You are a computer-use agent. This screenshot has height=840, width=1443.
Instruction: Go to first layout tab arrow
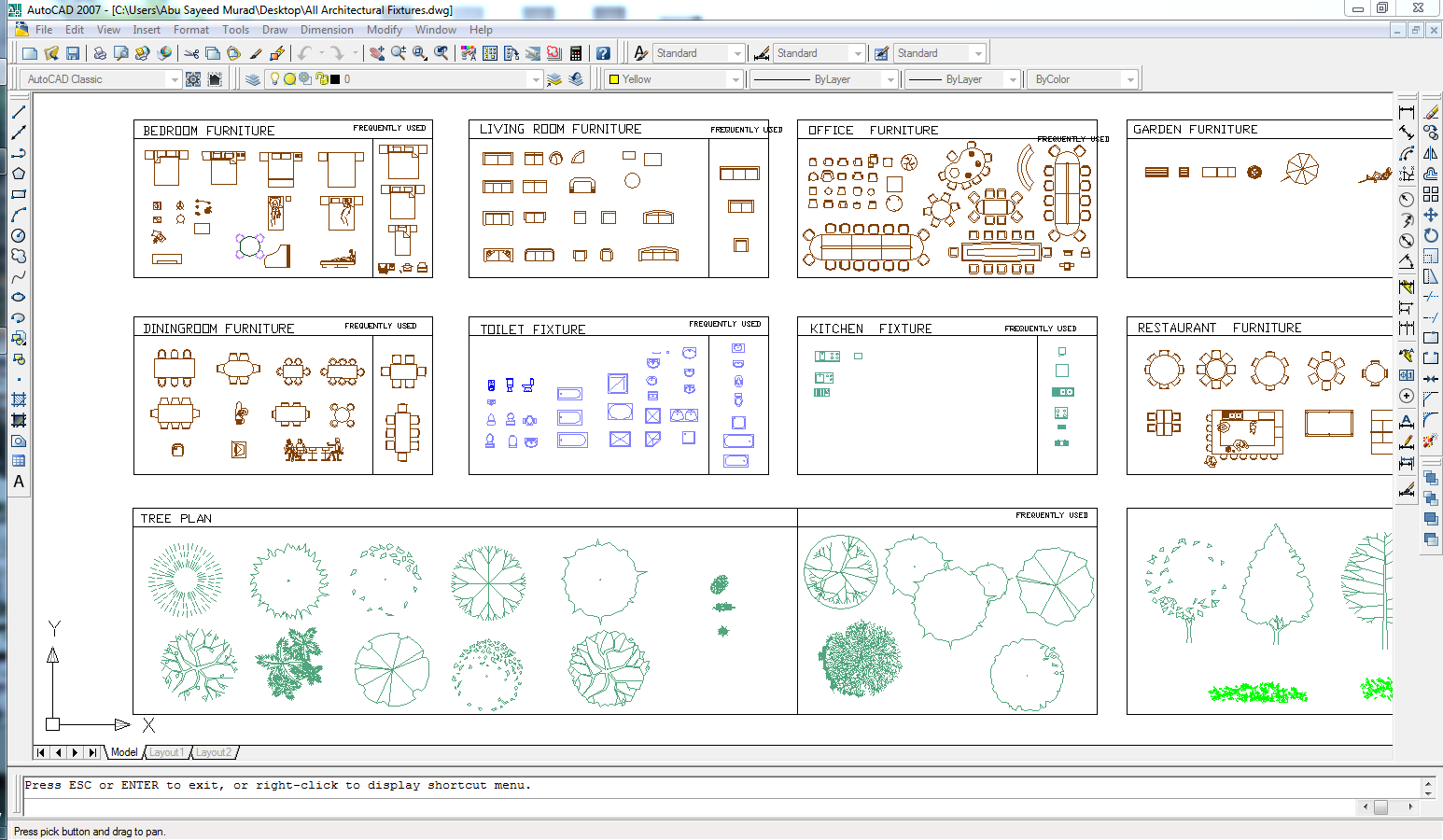tap(42, 752)
